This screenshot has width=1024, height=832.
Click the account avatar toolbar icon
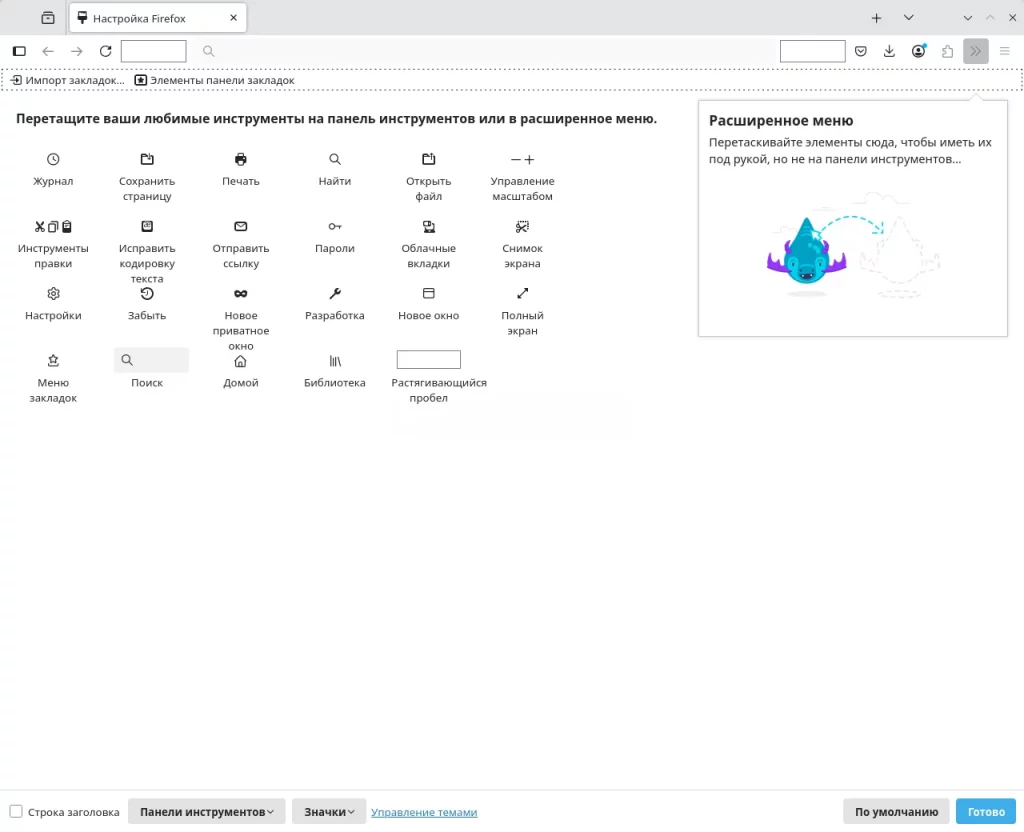[918, 51]
